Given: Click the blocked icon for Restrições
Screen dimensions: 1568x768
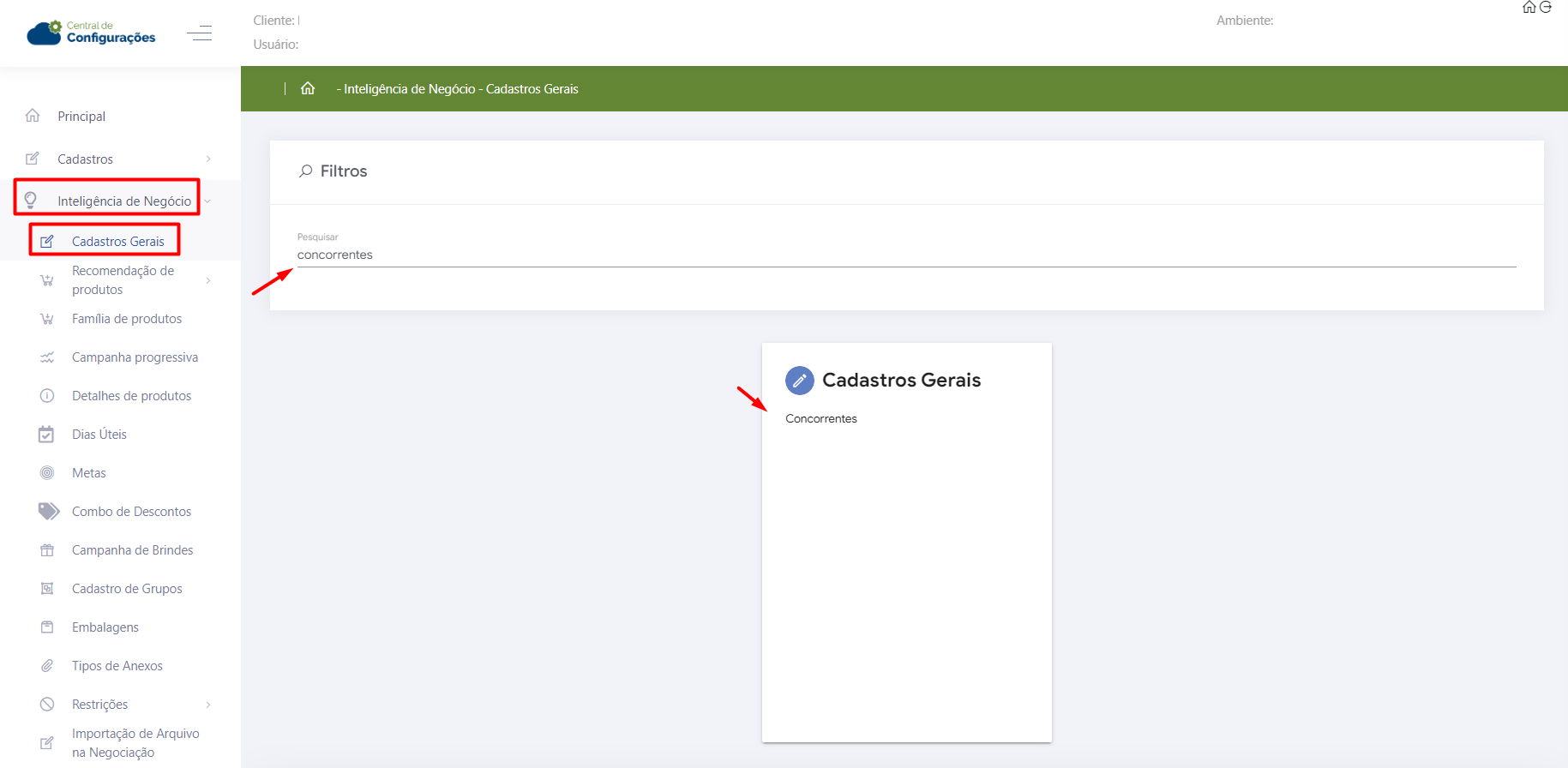Looking at the screenshot, I should 47,705.
